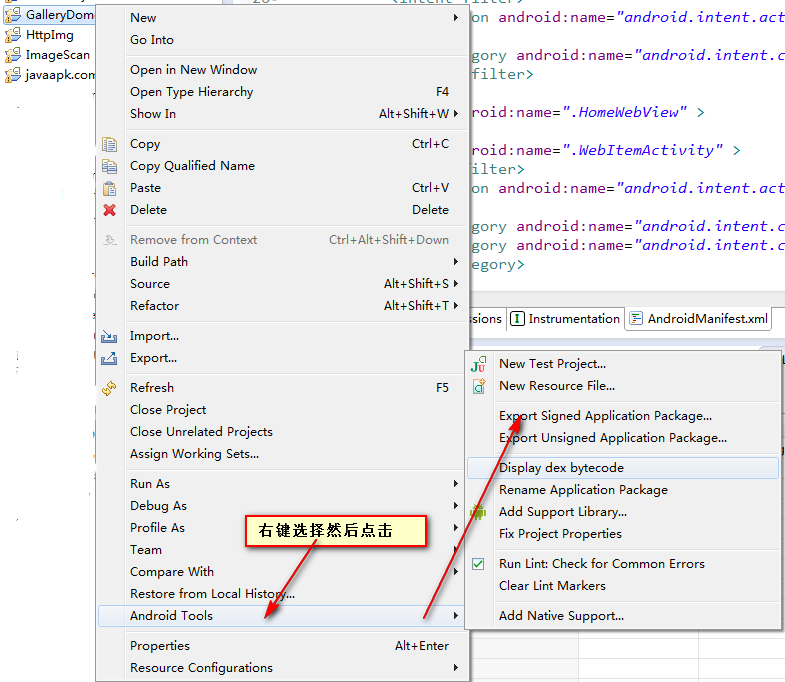785x682 pixels.
Task: Click the red Delete X icon
Action: 110,210
